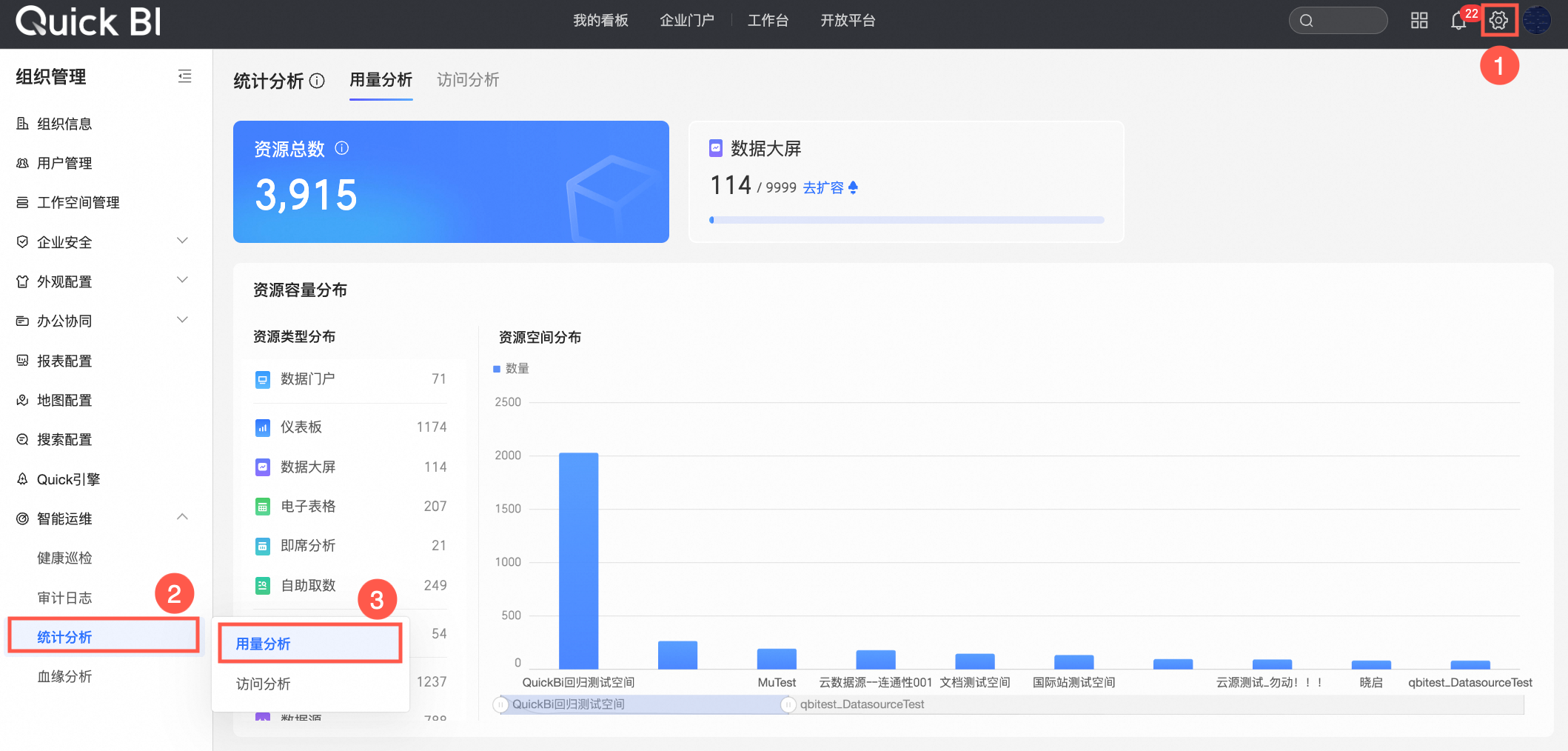
Task: Click the 组织信息 sidebar icon
Action: click(x=23, y=124)
